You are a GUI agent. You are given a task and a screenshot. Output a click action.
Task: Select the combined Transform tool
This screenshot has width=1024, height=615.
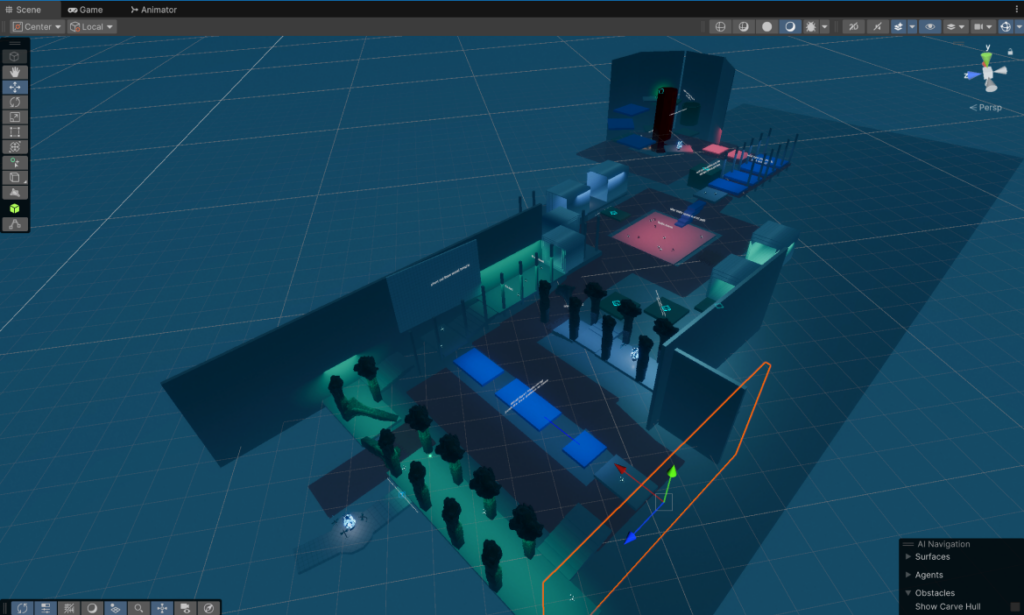coord(14,147)
